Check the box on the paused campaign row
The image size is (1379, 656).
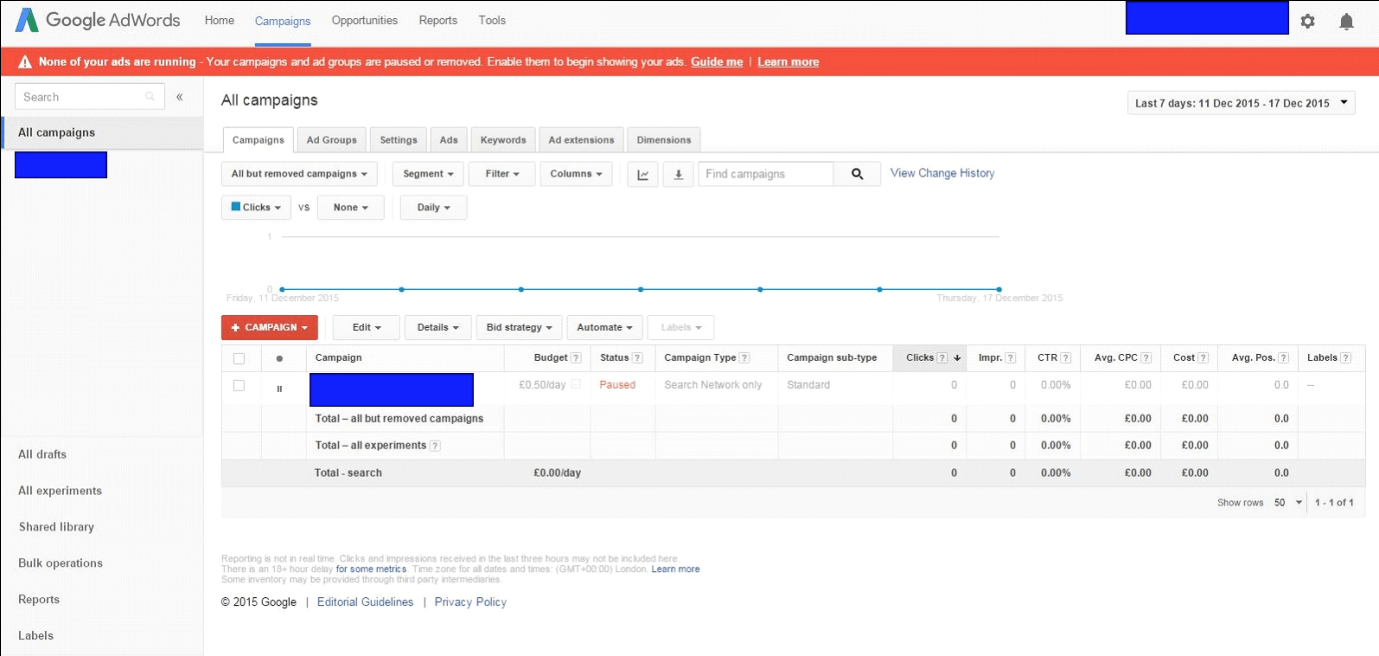tap(240, 385)
